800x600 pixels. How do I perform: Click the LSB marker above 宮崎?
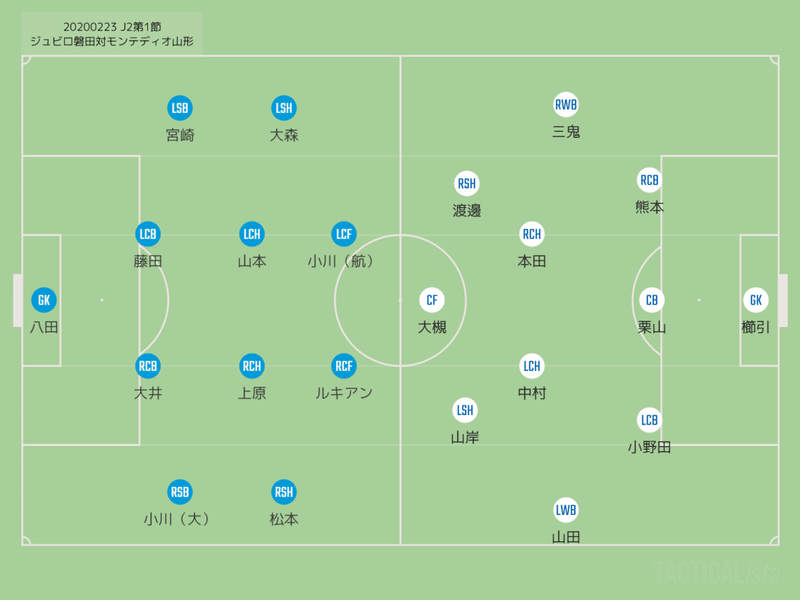coord(180,108)
